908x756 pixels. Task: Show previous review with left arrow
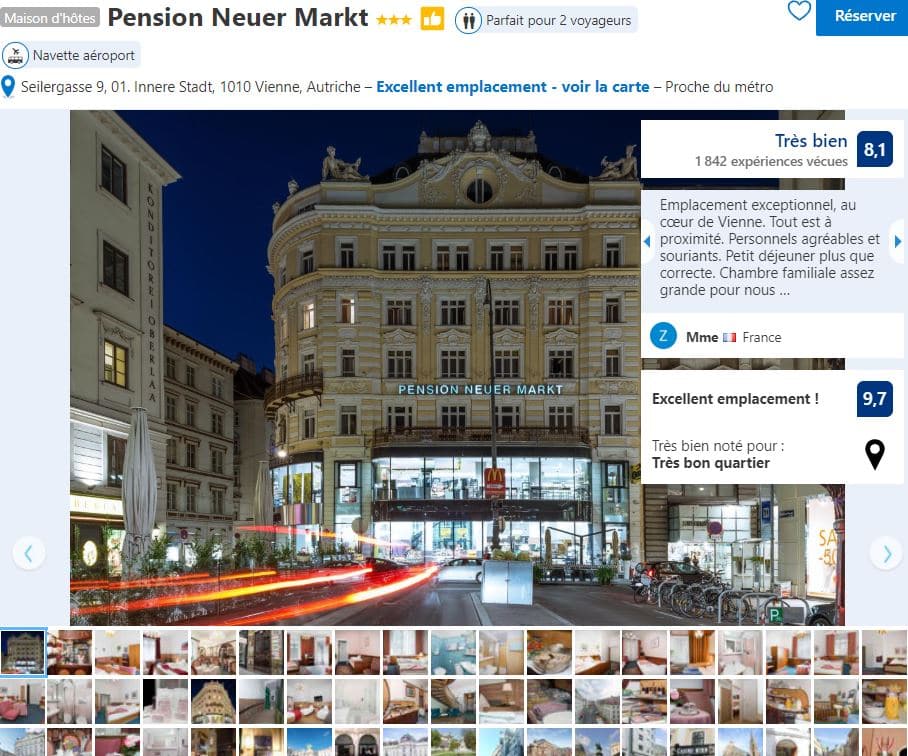pos(647,241)
